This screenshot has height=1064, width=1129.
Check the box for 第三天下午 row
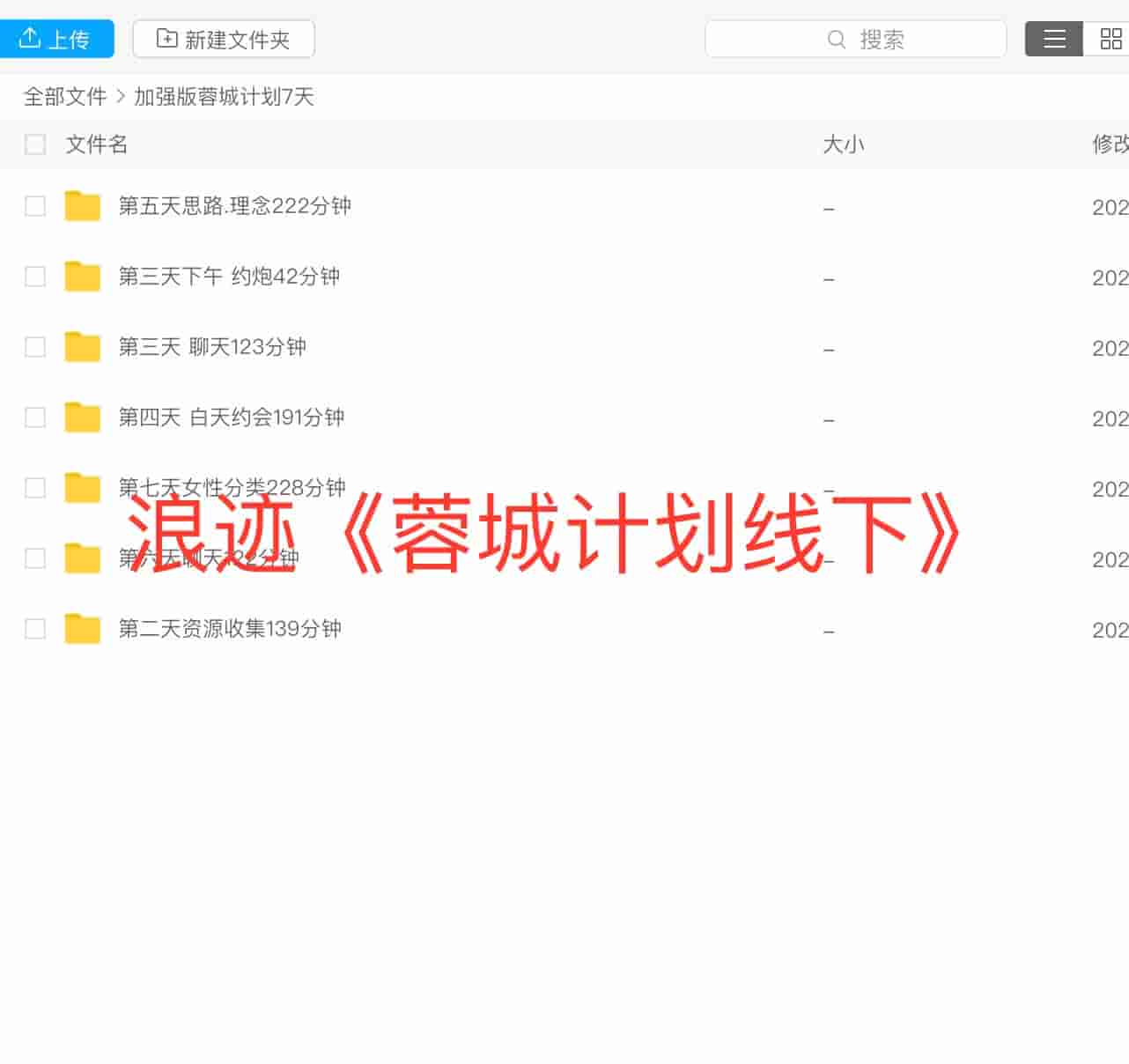(35, 277)
